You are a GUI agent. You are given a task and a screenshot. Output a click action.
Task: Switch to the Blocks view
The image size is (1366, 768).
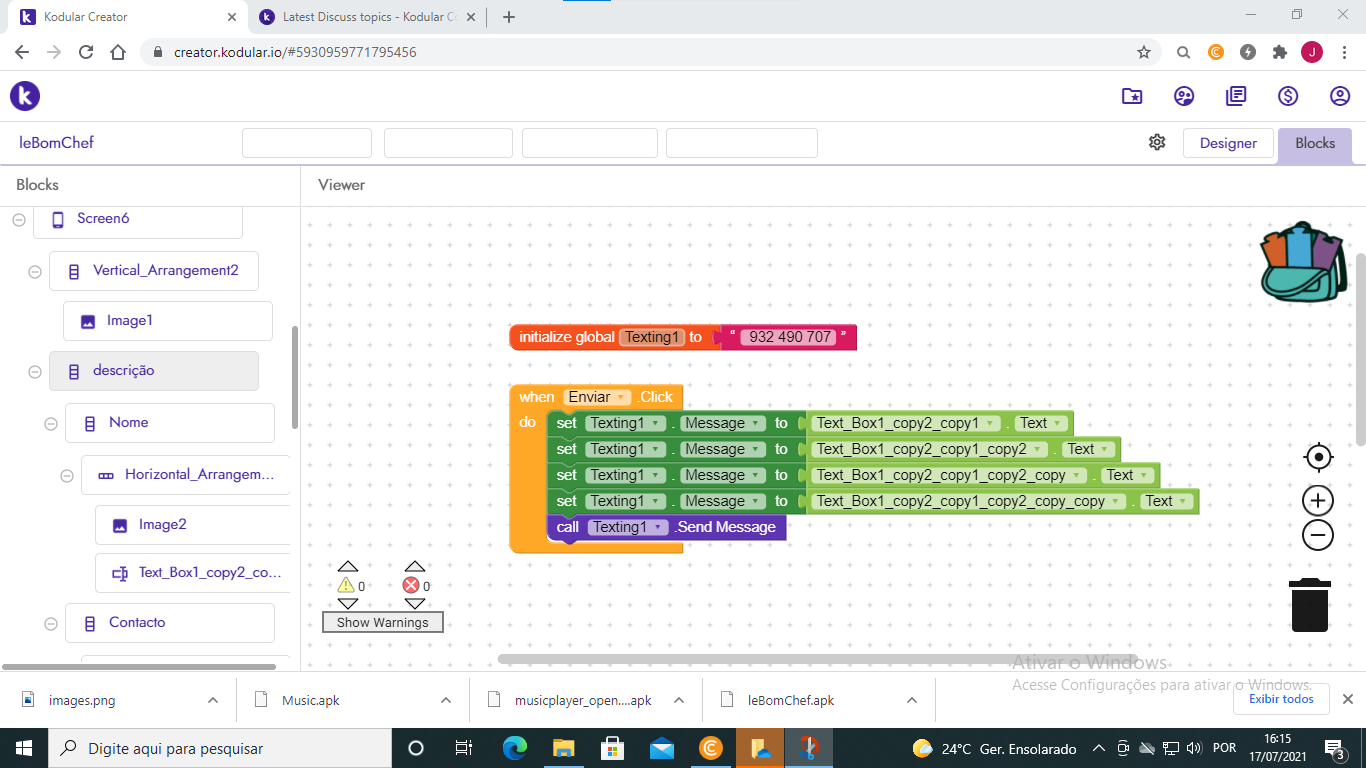(1315, 143)
